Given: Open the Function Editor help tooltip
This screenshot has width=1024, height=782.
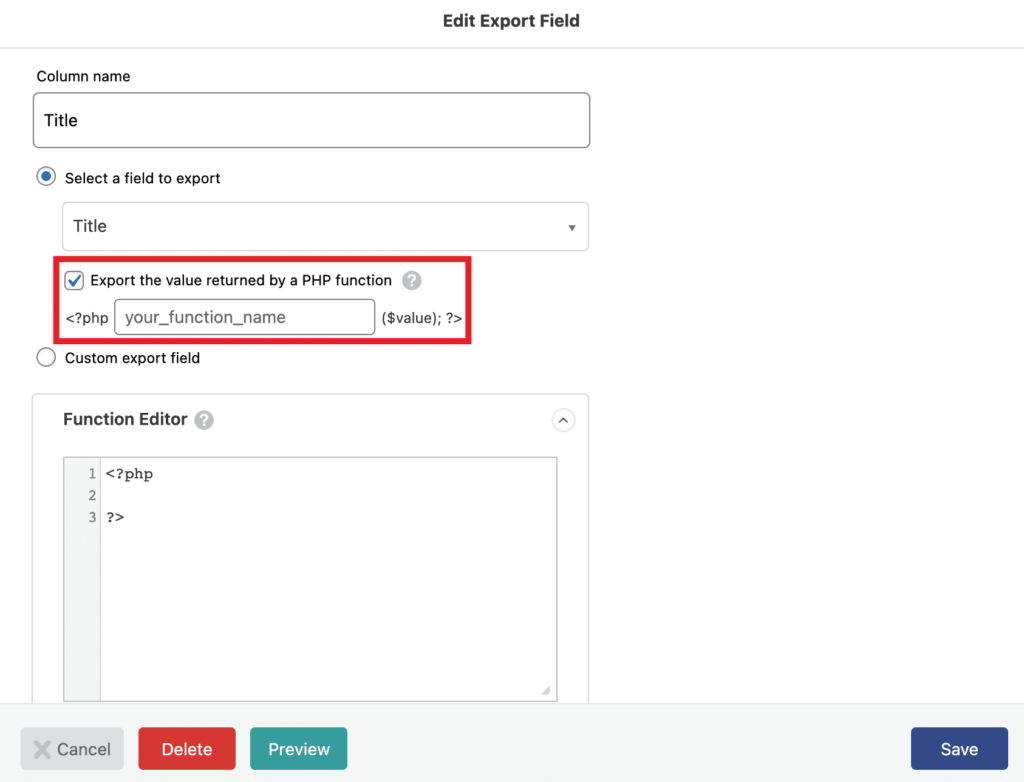Looking at the screenshot, I should (x=205, y=420).
